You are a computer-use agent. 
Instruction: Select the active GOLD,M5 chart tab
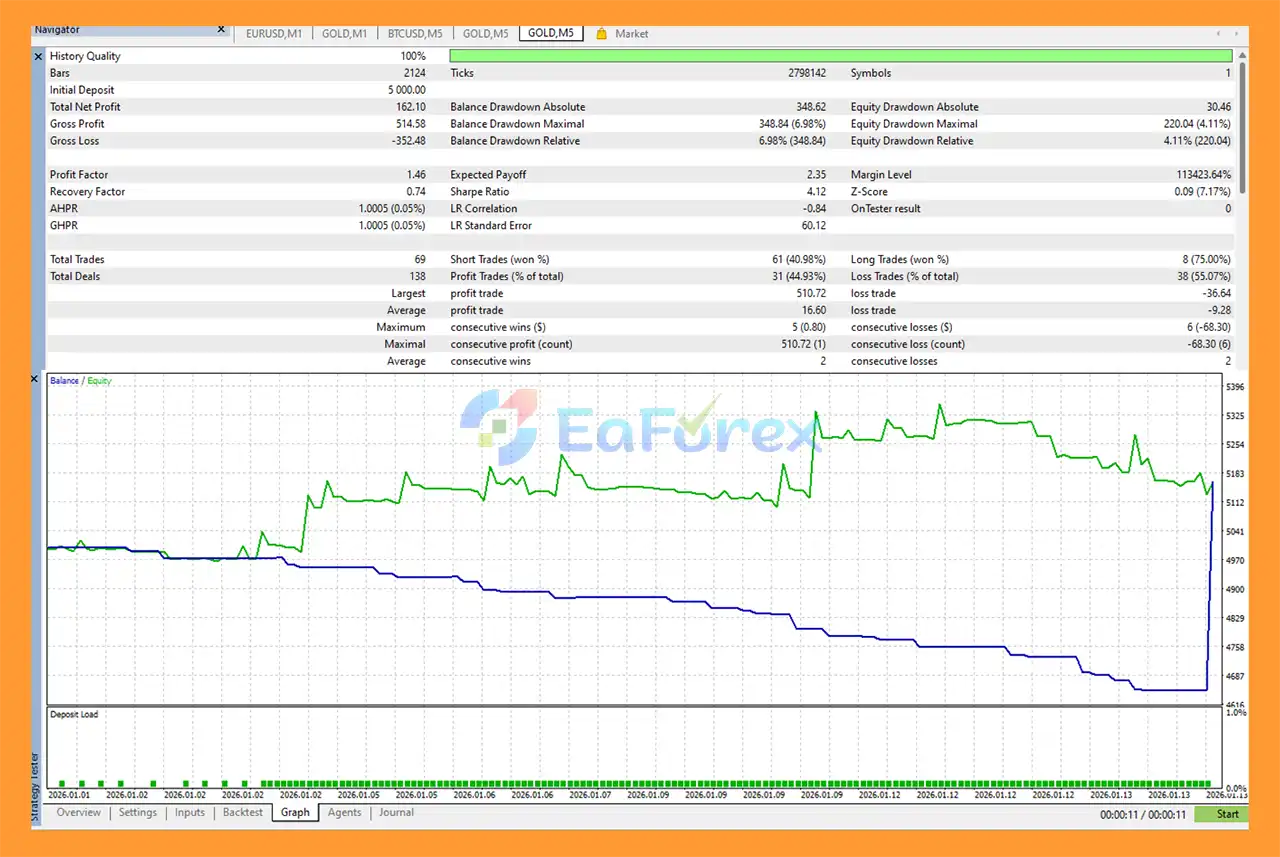(x=551, y=33)
